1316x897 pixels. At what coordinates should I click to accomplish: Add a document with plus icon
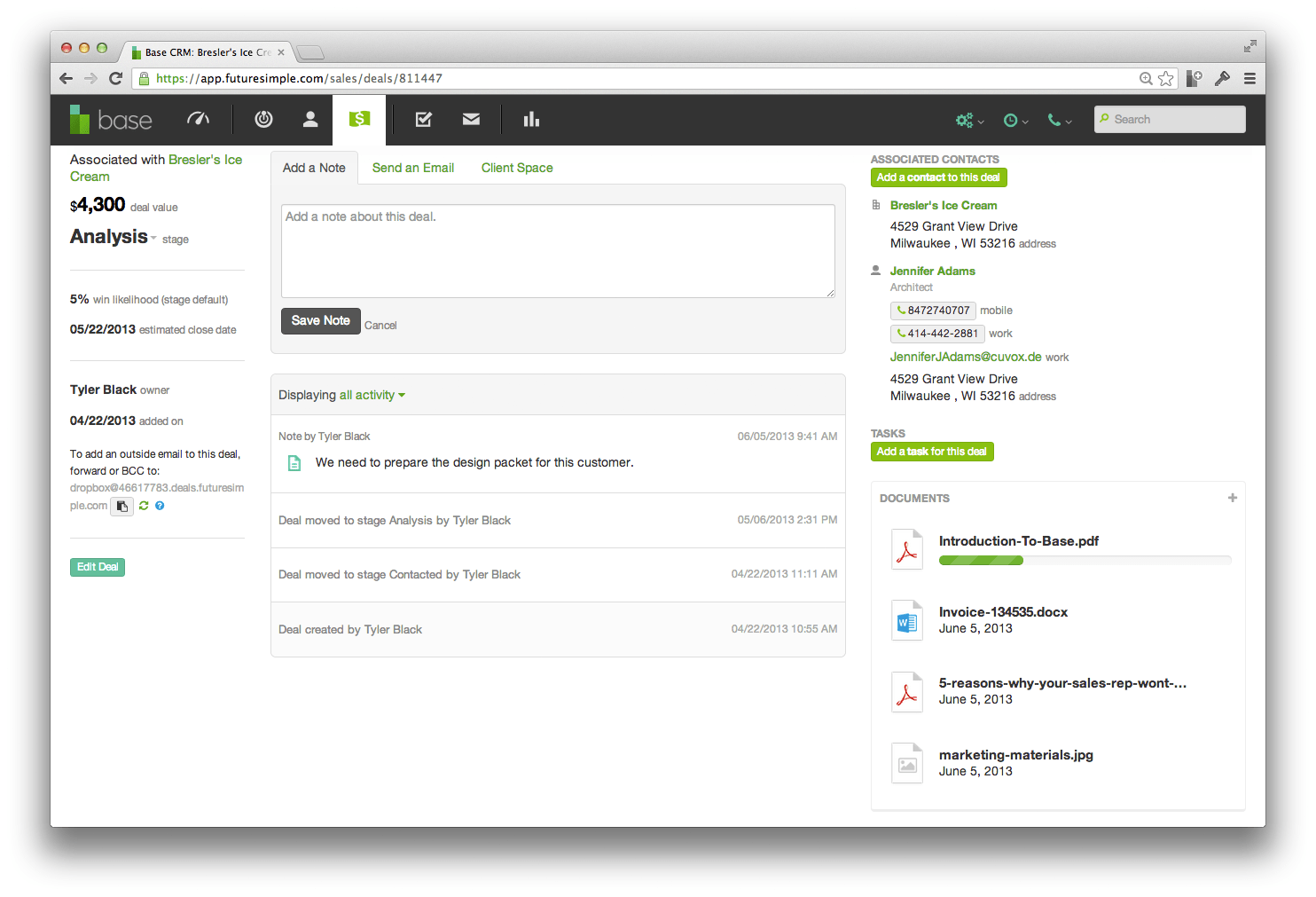(1232, 498)
